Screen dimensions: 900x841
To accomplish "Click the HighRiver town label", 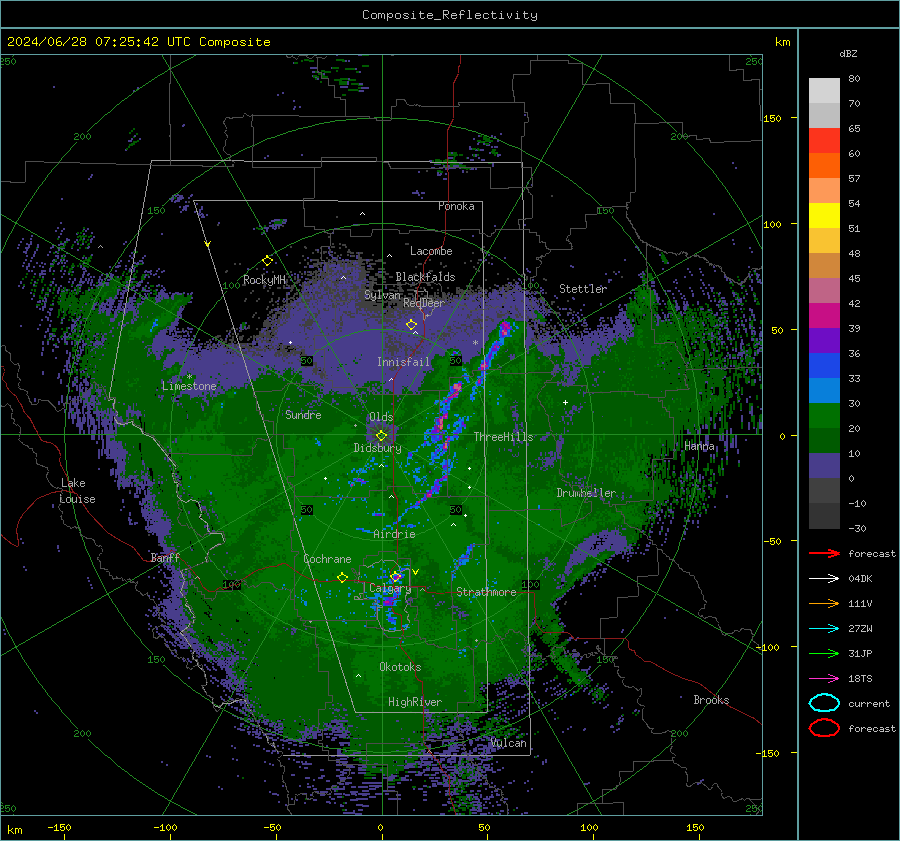I will click(415, 702).
